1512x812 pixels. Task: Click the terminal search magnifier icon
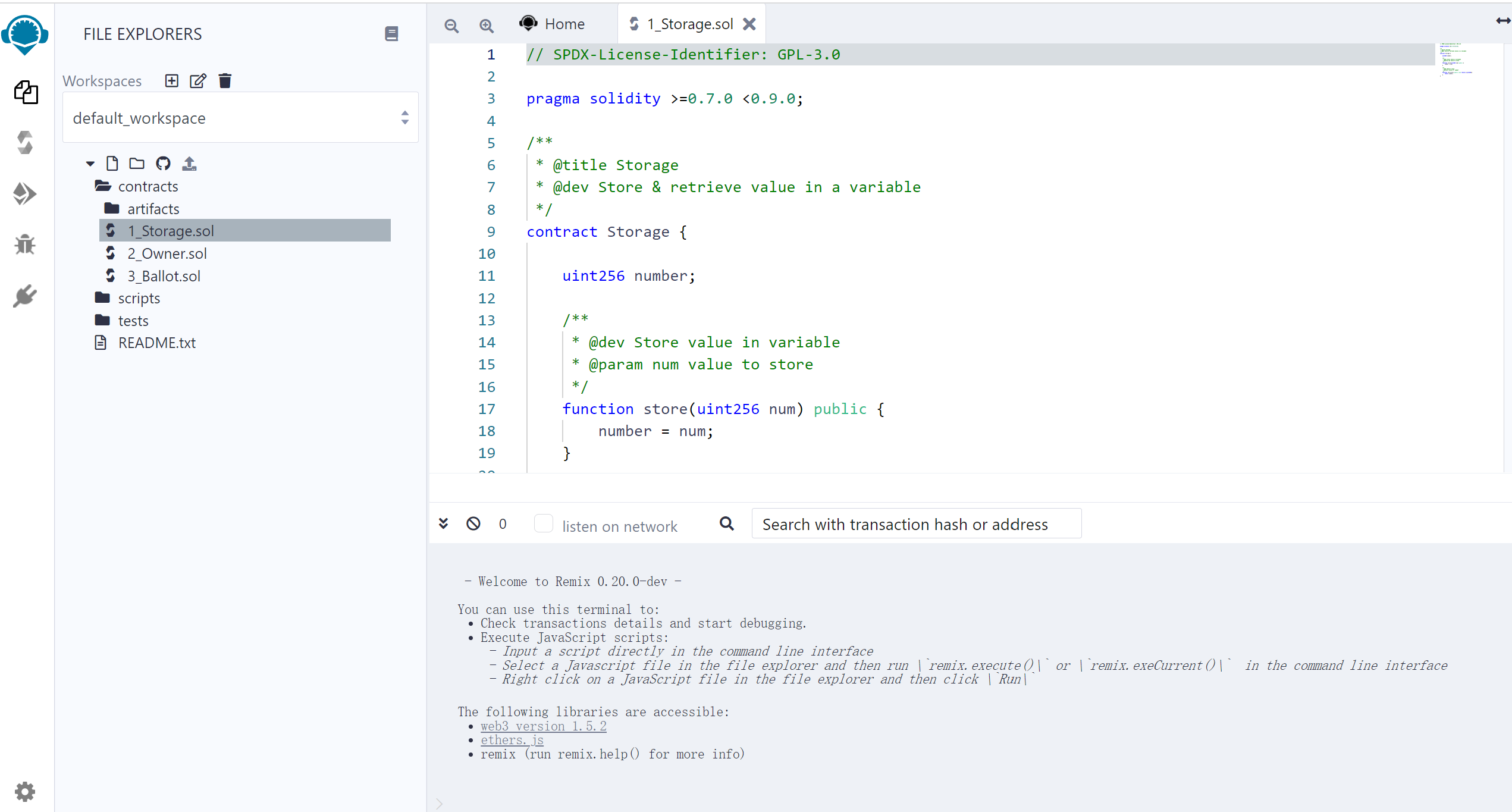coord(727,523)
